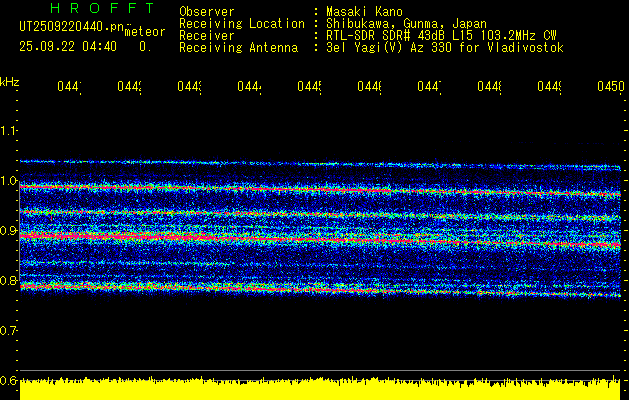629x400 pixels.
Task: Click the 0.7 kHz frequency tick
Action: point(9,330)
